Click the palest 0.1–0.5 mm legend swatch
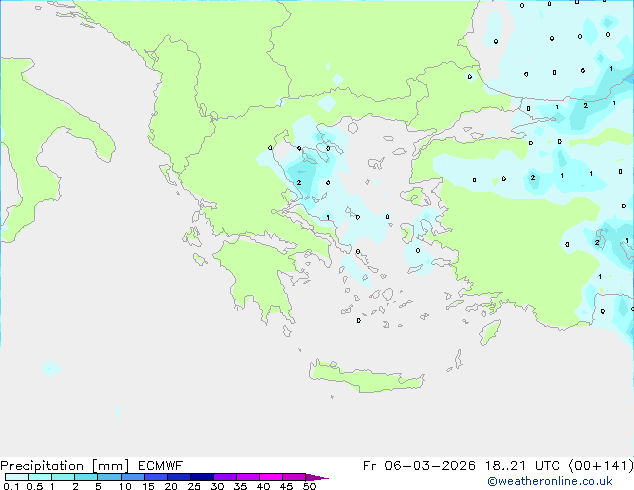 [x=17, y=477]
